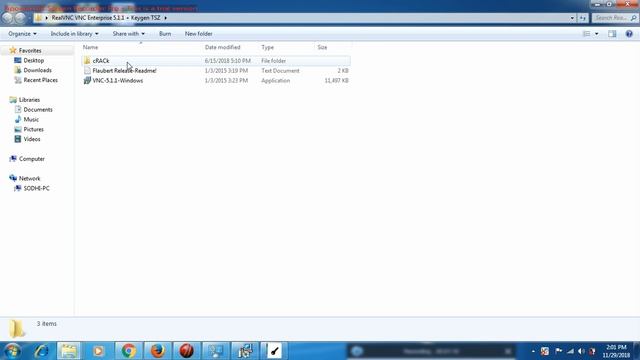Viewport: 640px width, 360px height.
Task: Click the Change your view icon
Action: [x=587, y=34]
